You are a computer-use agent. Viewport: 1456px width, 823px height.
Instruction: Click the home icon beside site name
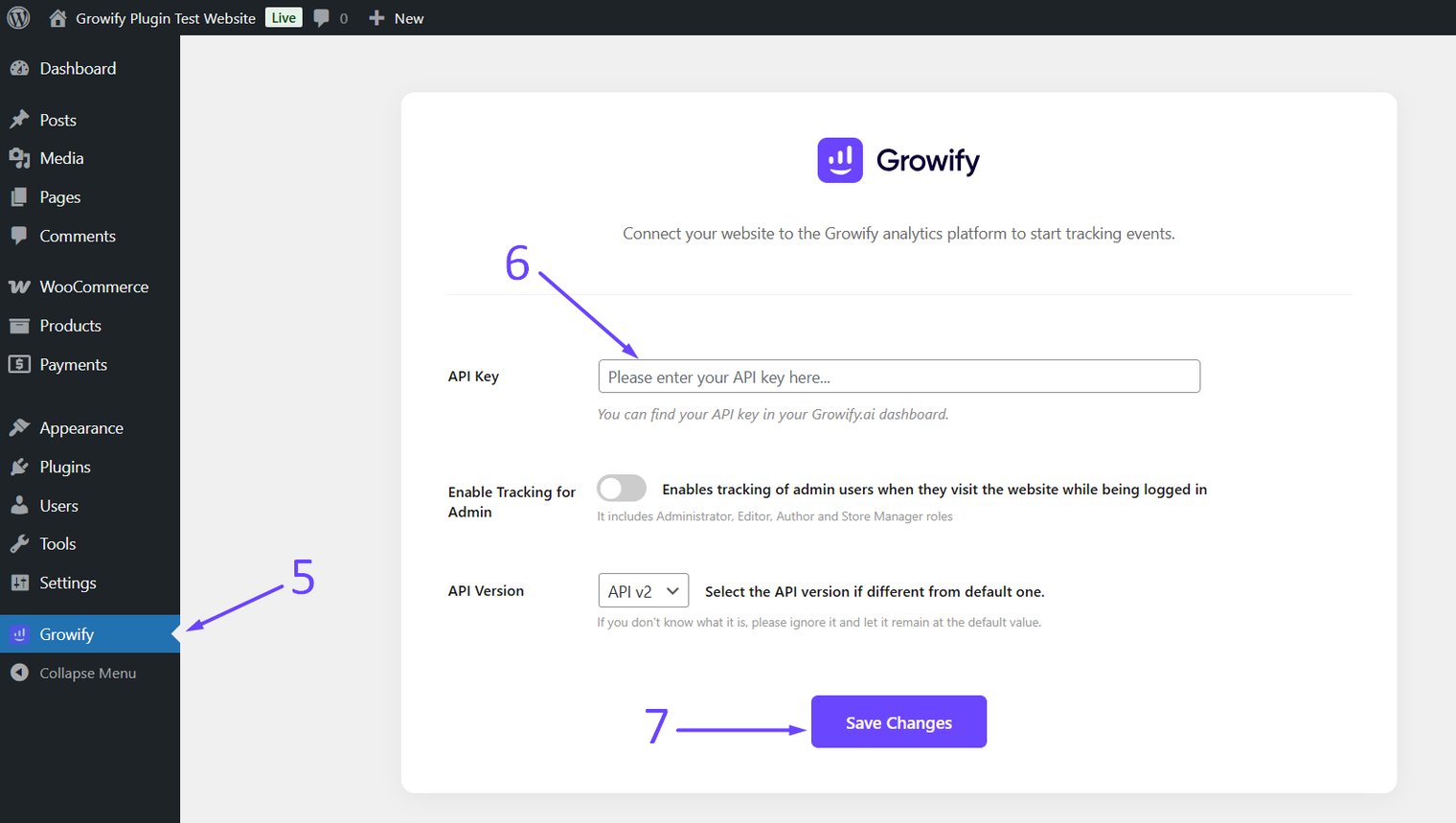pyautogui.click(x=57, y=18)
